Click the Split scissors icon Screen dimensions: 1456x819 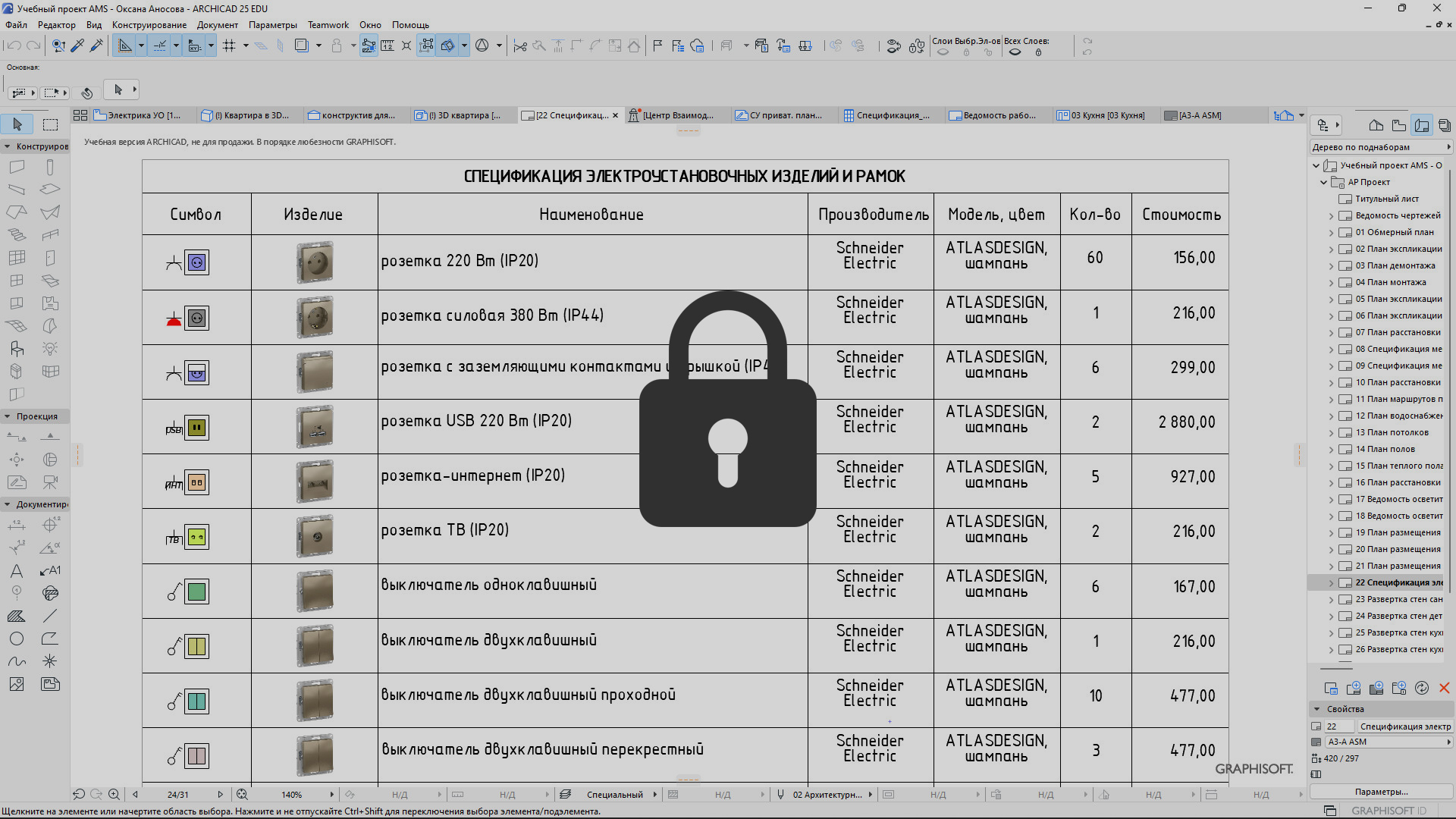(x=520, y=46)
